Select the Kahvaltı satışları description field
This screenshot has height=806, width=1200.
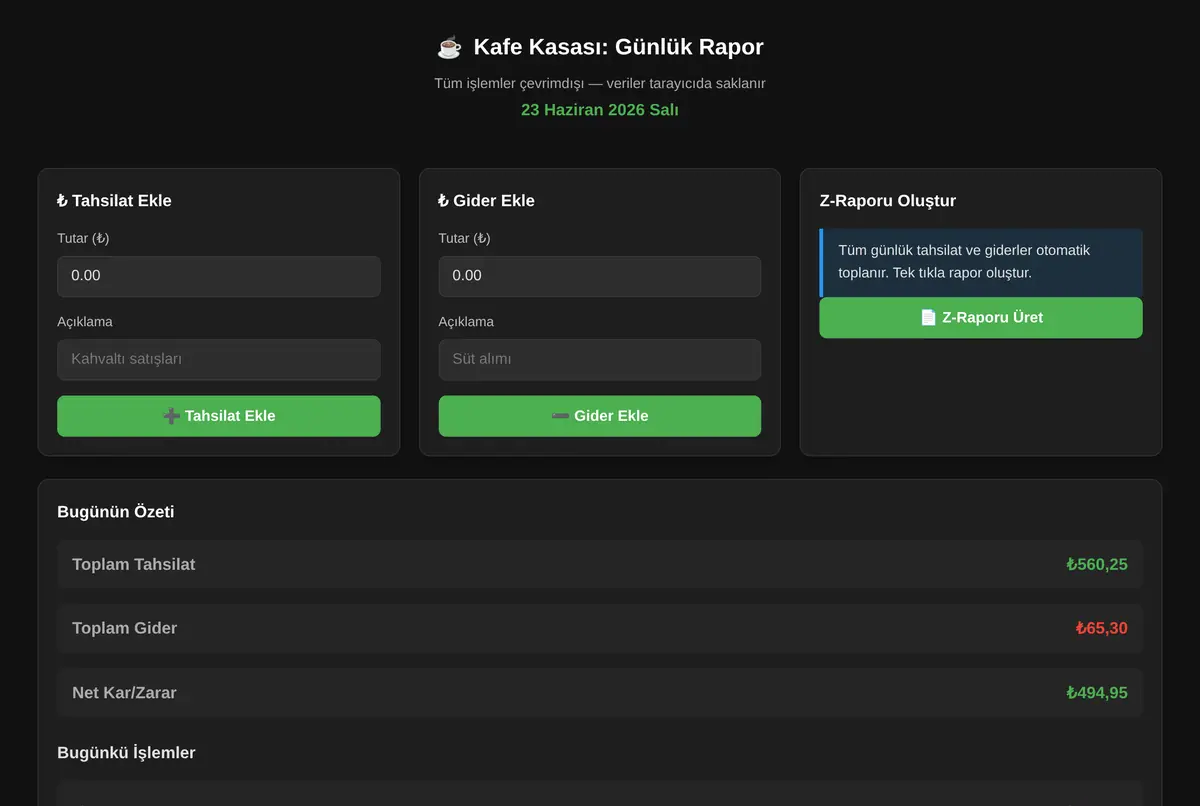pyautogui.click(x=219, y=359)
